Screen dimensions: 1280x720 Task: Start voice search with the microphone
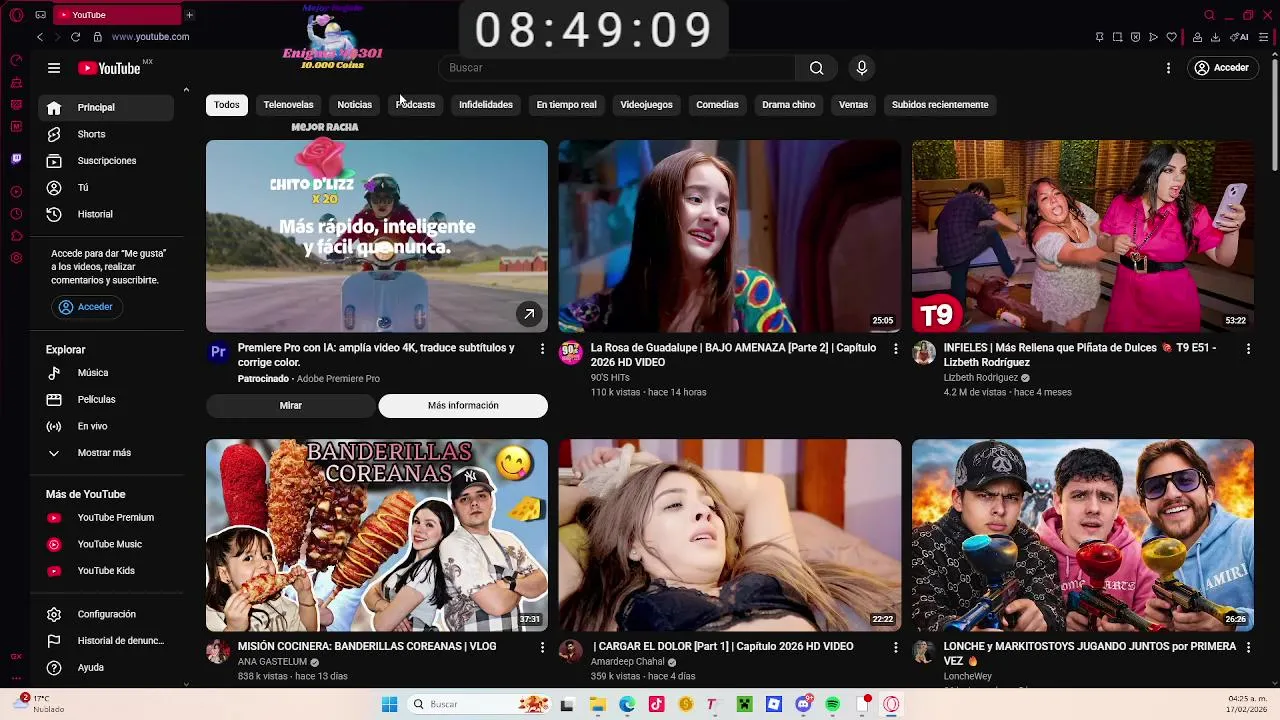862,68
